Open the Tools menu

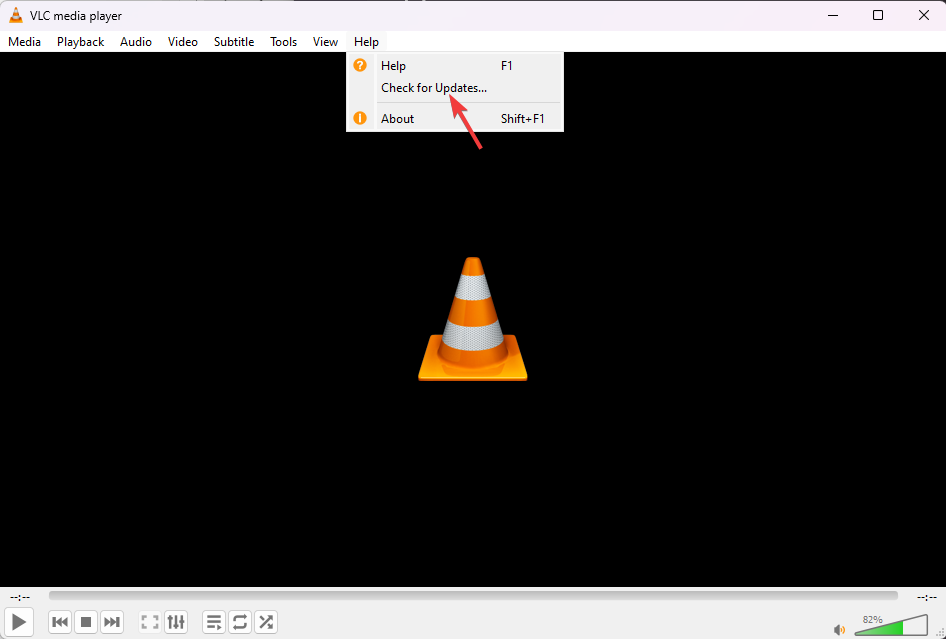pos(284,42)
